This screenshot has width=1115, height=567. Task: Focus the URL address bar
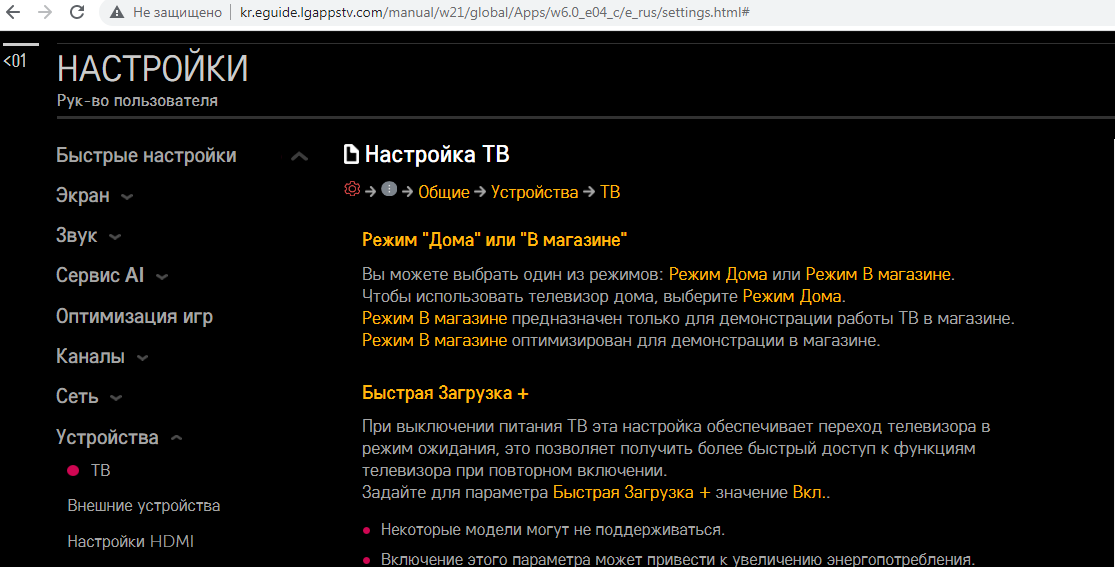click(494, 12)
